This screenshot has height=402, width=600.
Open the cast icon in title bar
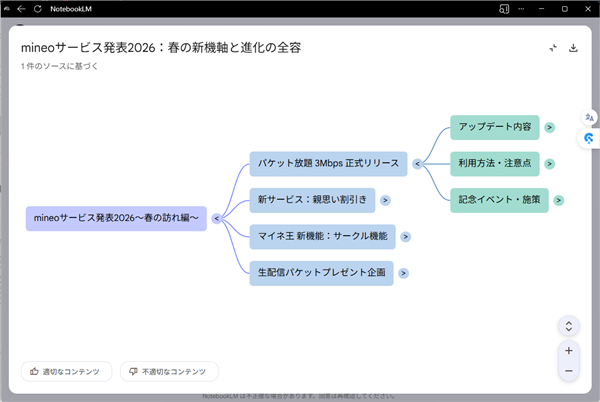505,8
